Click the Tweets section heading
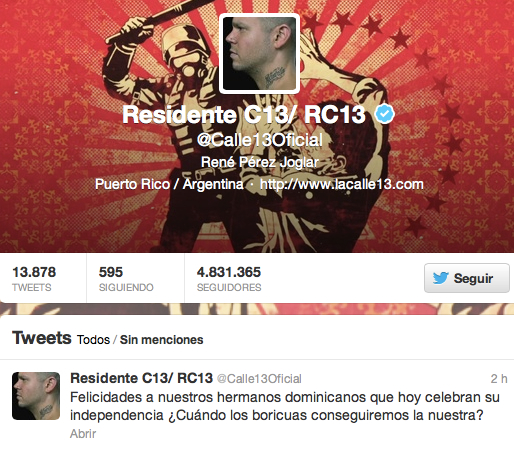This screenshot has width=514, height=450. (x=42, y=338)
